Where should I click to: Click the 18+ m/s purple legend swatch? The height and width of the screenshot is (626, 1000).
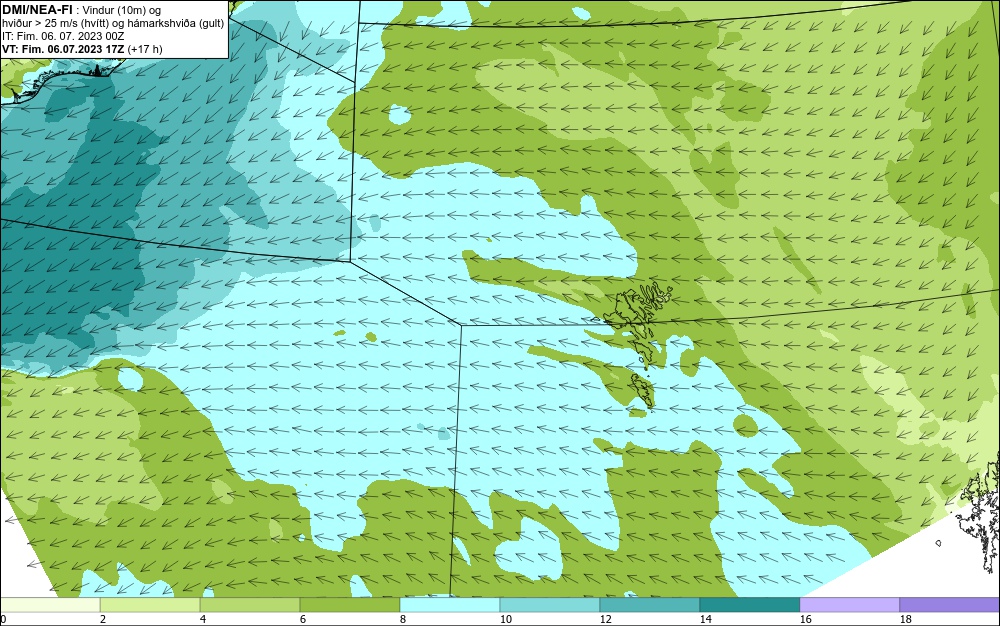[950, 605]
